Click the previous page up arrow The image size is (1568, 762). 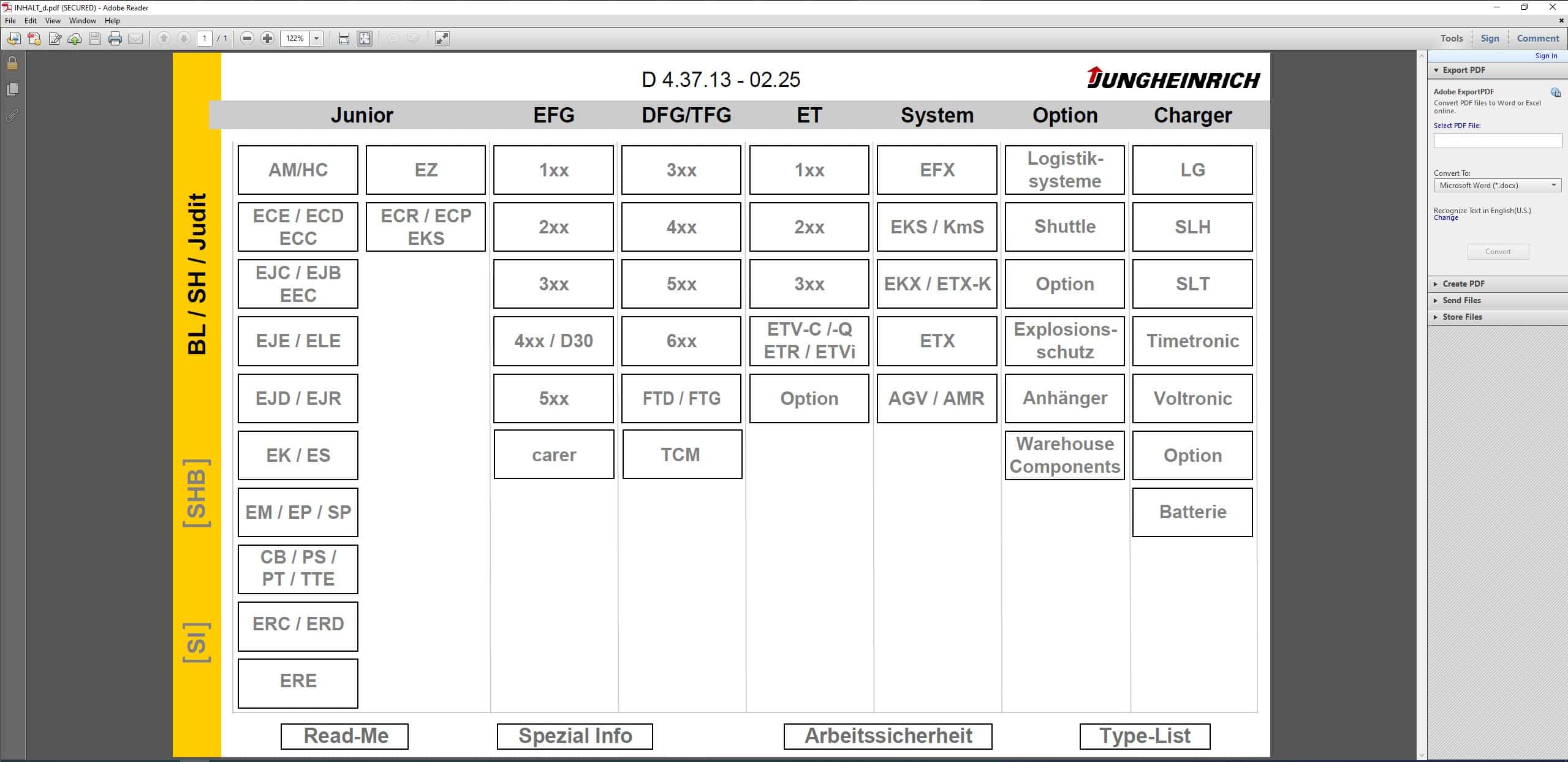coord(164,39)
